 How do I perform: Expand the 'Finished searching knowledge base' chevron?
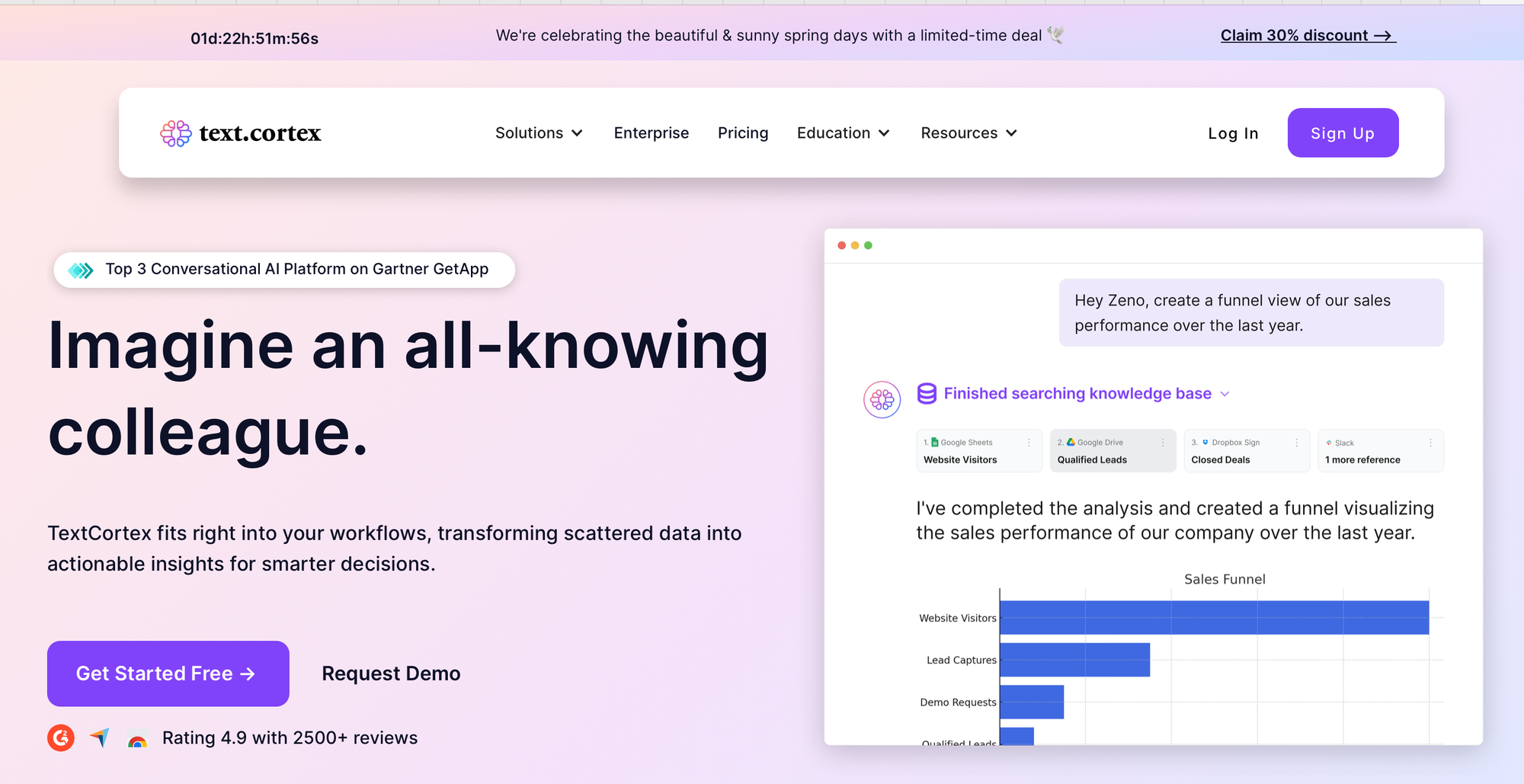[x=1225, y=394]
